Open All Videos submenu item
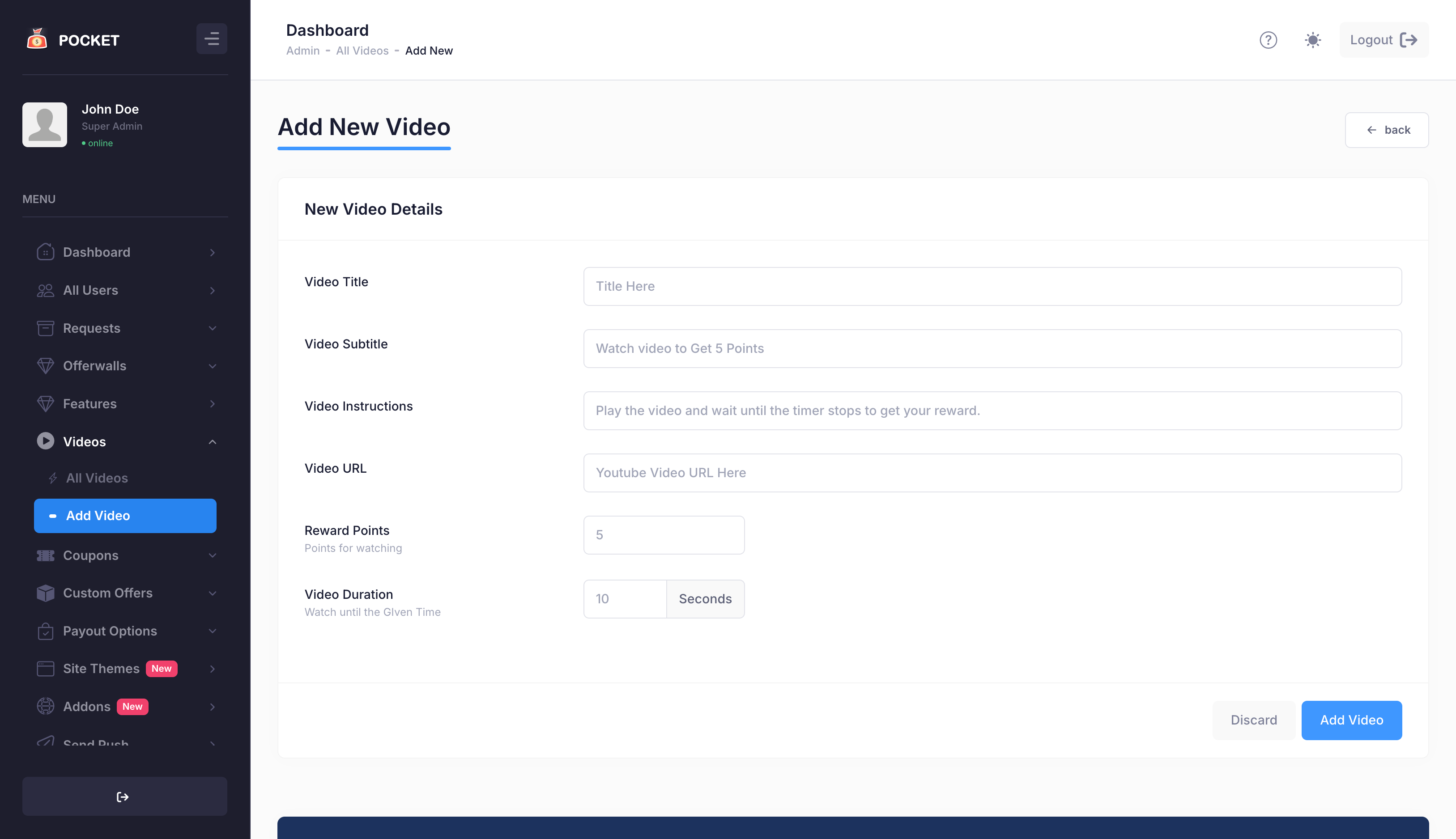1456x839 pixels. [97, 478]
